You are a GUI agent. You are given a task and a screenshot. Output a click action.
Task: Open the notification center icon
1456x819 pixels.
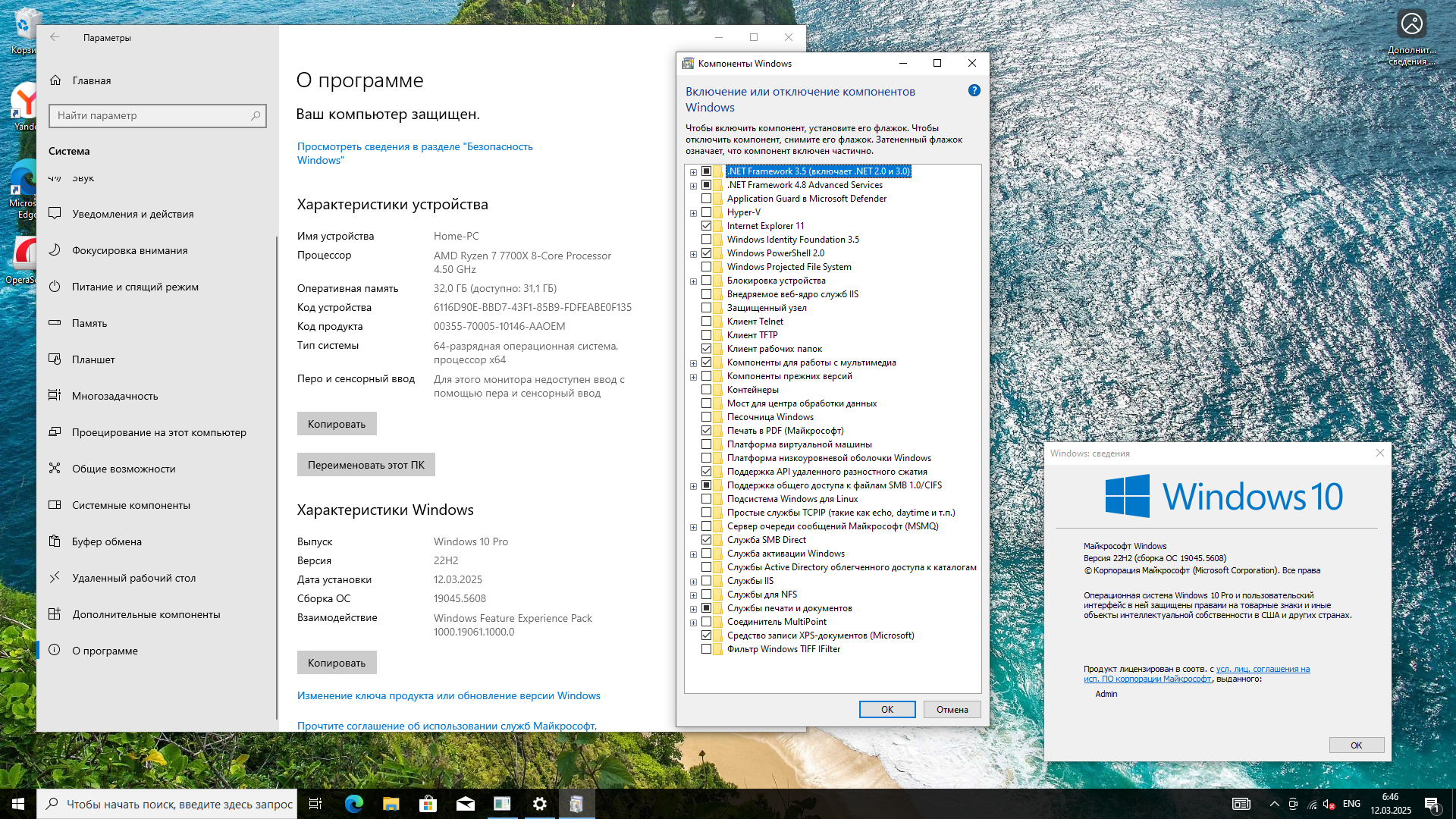click(x=1432, y=804)
